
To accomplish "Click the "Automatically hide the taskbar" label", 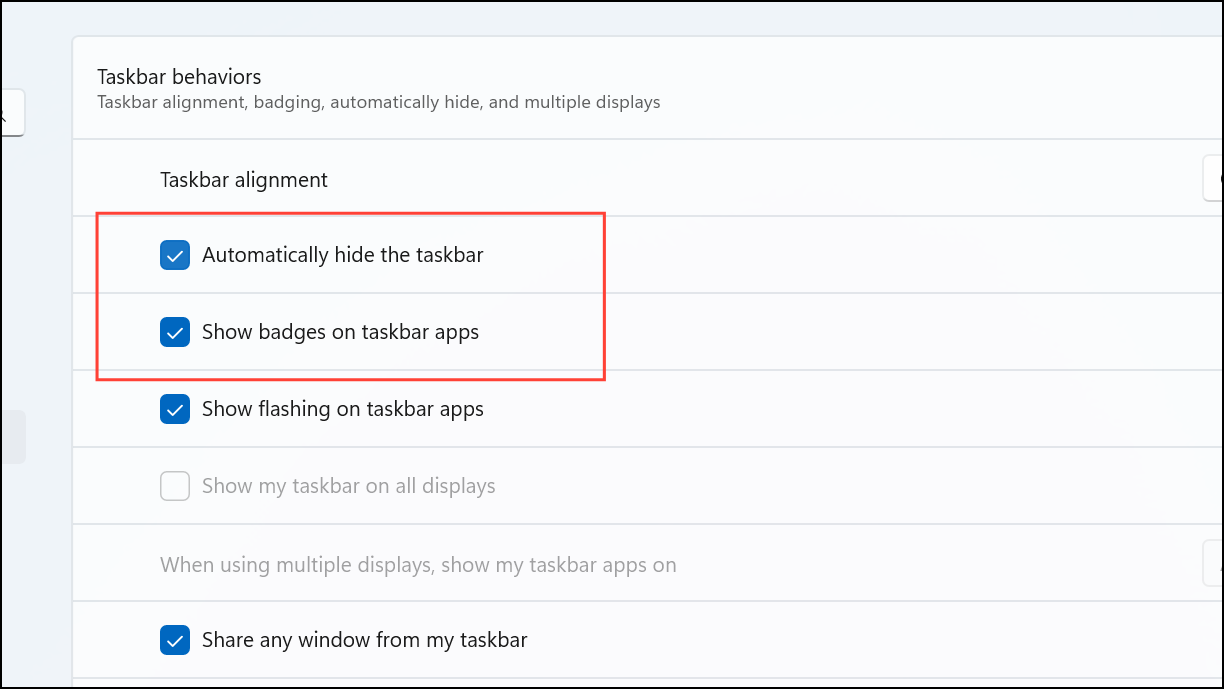I will tap(343, 255).
